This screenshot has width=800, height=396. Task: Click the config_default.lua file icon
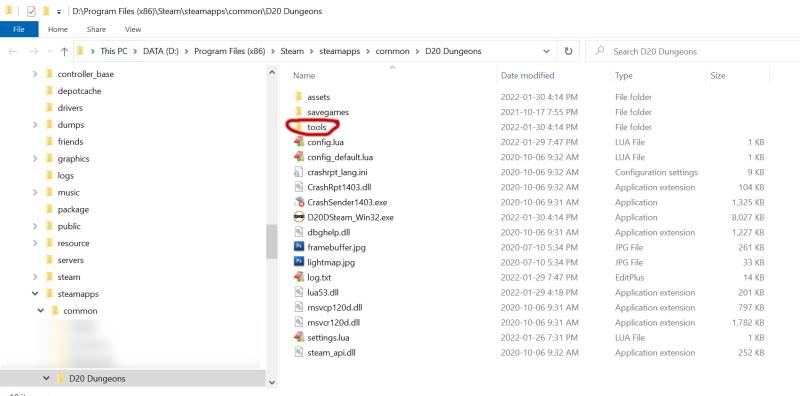tap(299, 157)
